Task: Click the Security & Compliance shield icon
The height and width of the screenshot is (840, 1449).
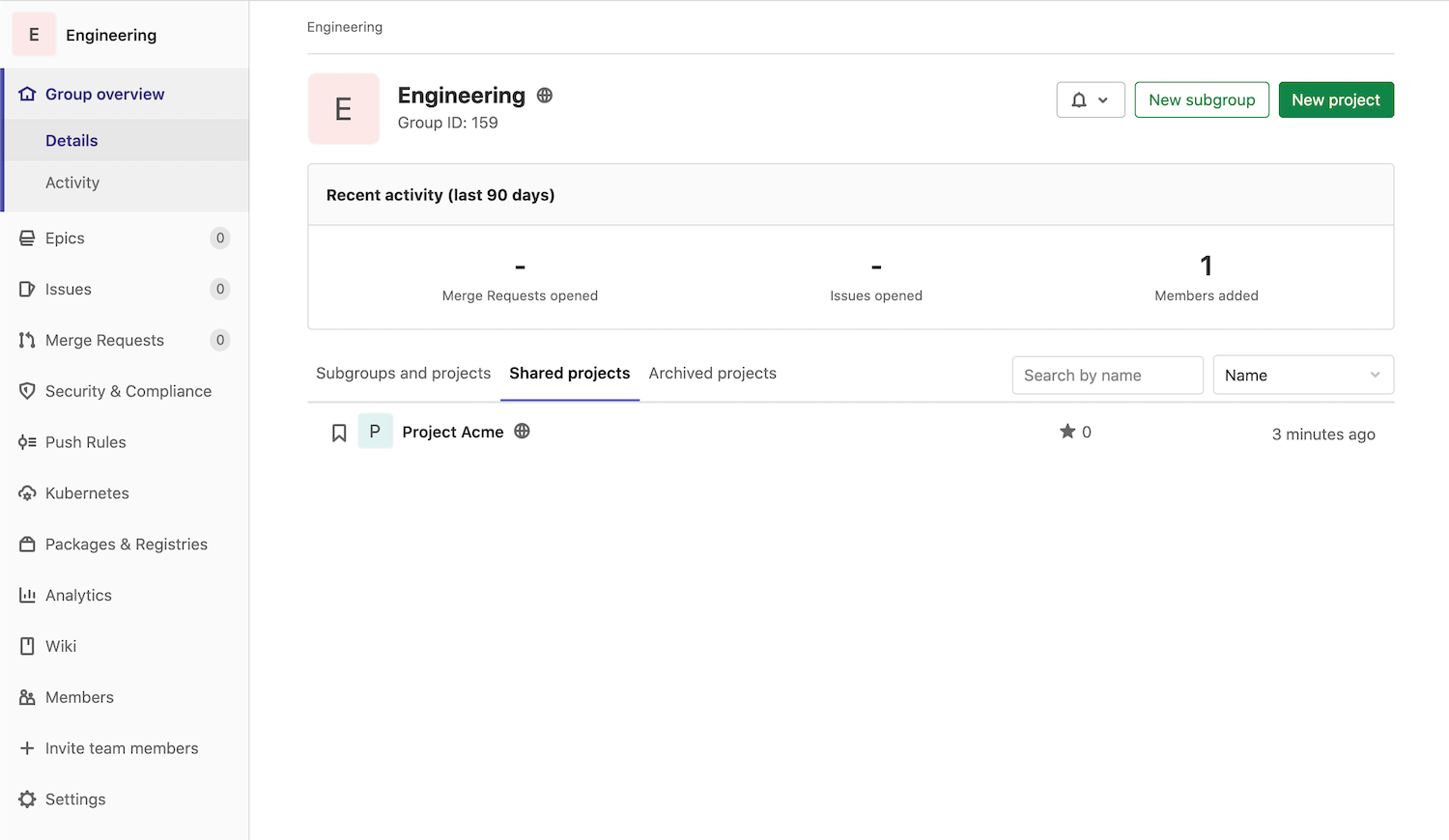Action: pyautogui.click(x=27, y=391)
